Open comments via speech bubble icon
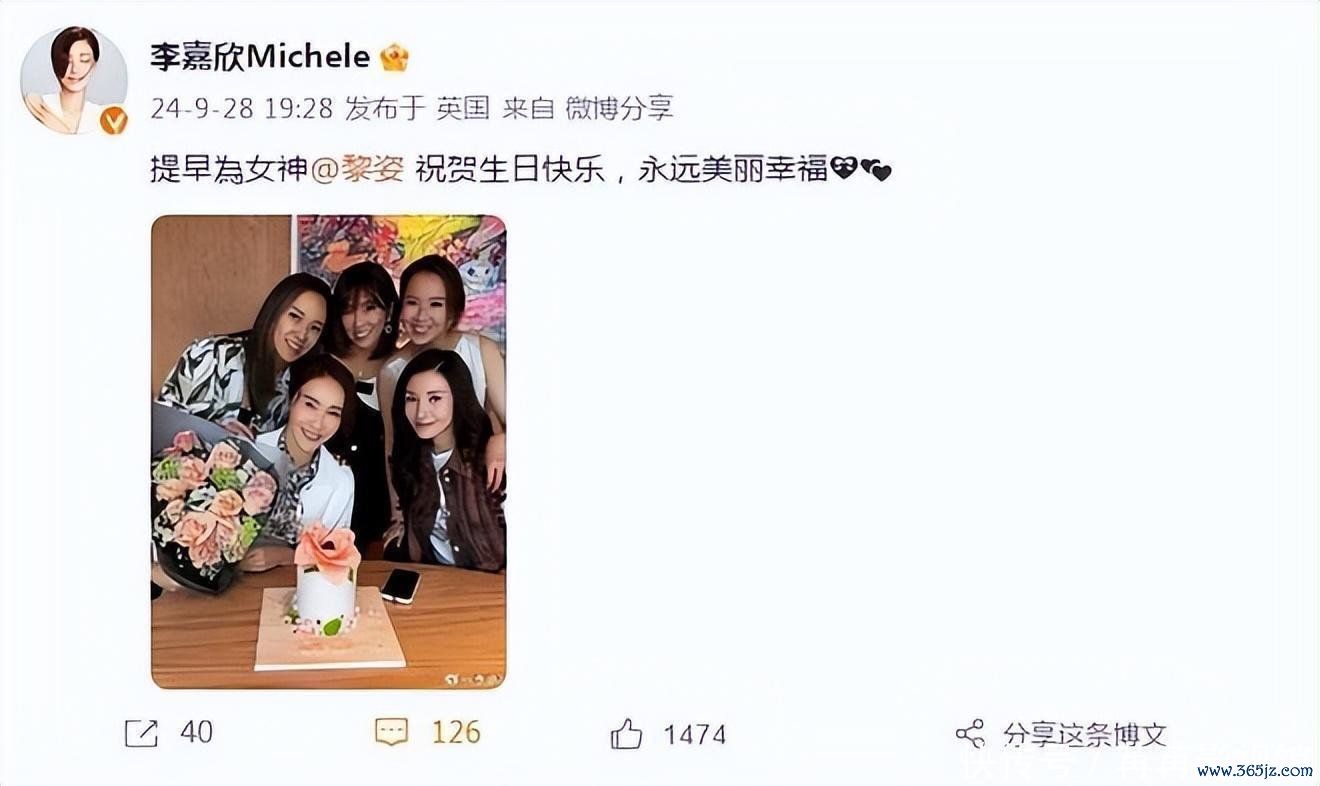Image resolution: width=1320 pixels, height=786 pixels. coord(391,733)
